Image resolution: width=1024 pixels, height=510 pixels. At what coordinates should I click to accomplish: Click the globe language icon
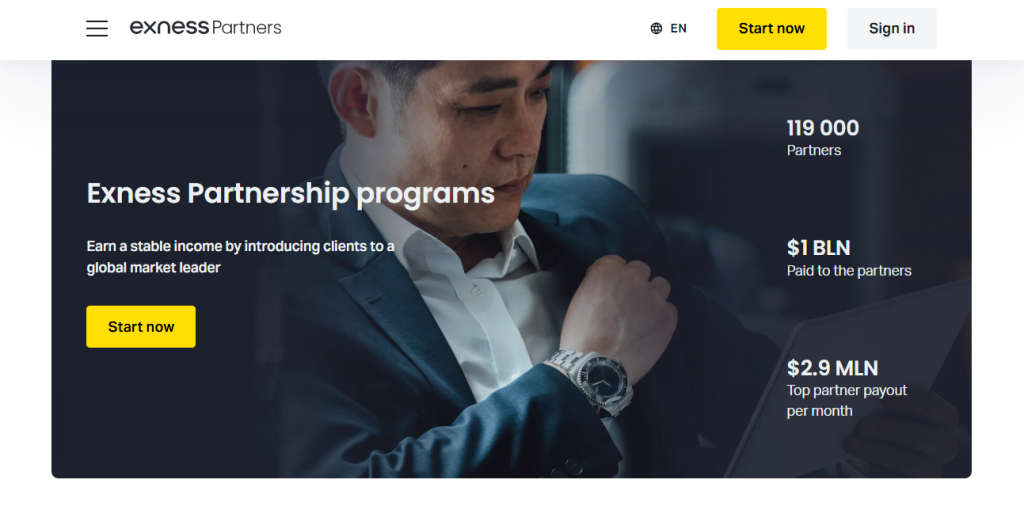pyautogui.click(x=656, y=28)
